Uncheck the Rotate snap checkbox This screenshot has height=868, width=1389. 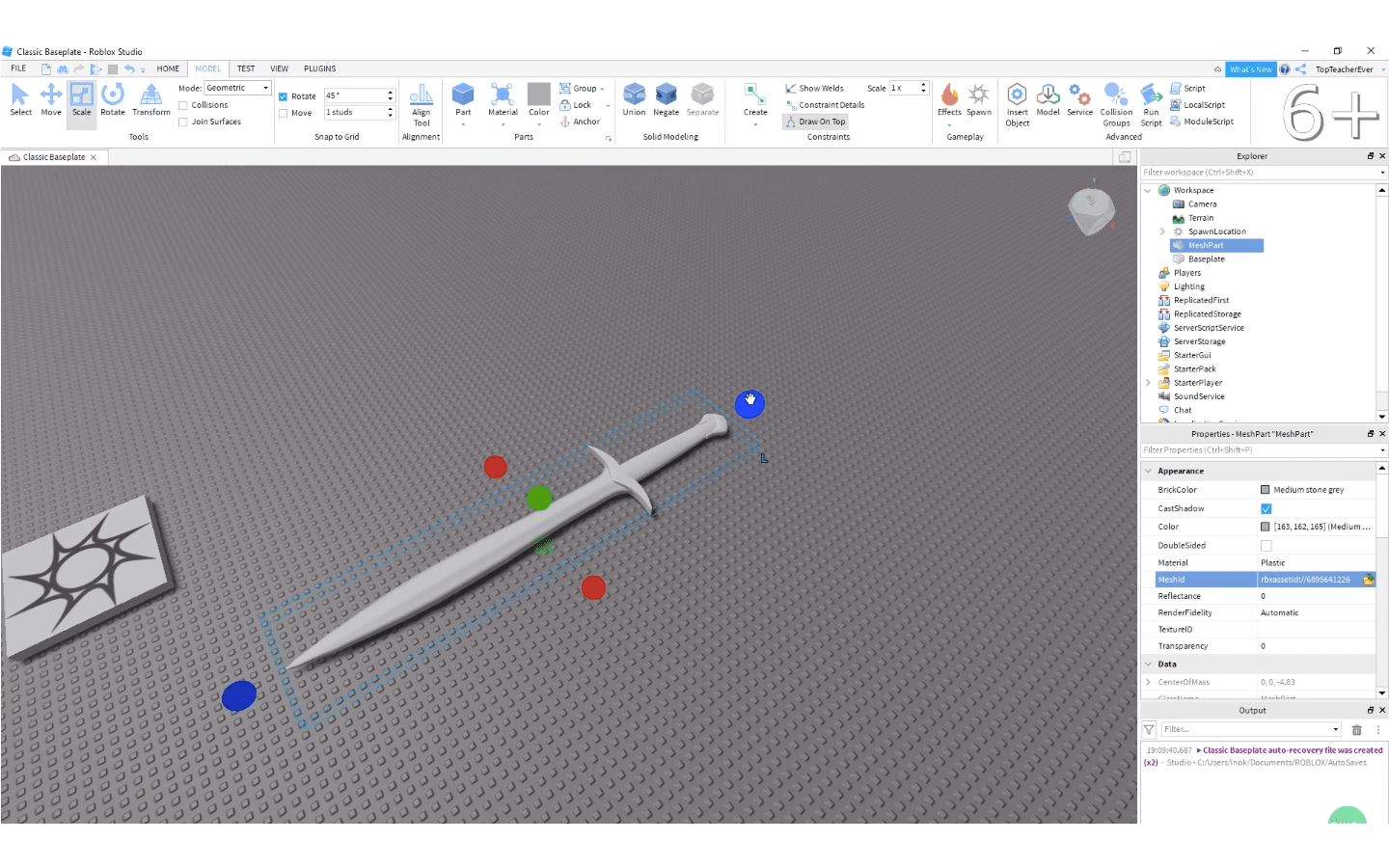click(x=284, y=96)
